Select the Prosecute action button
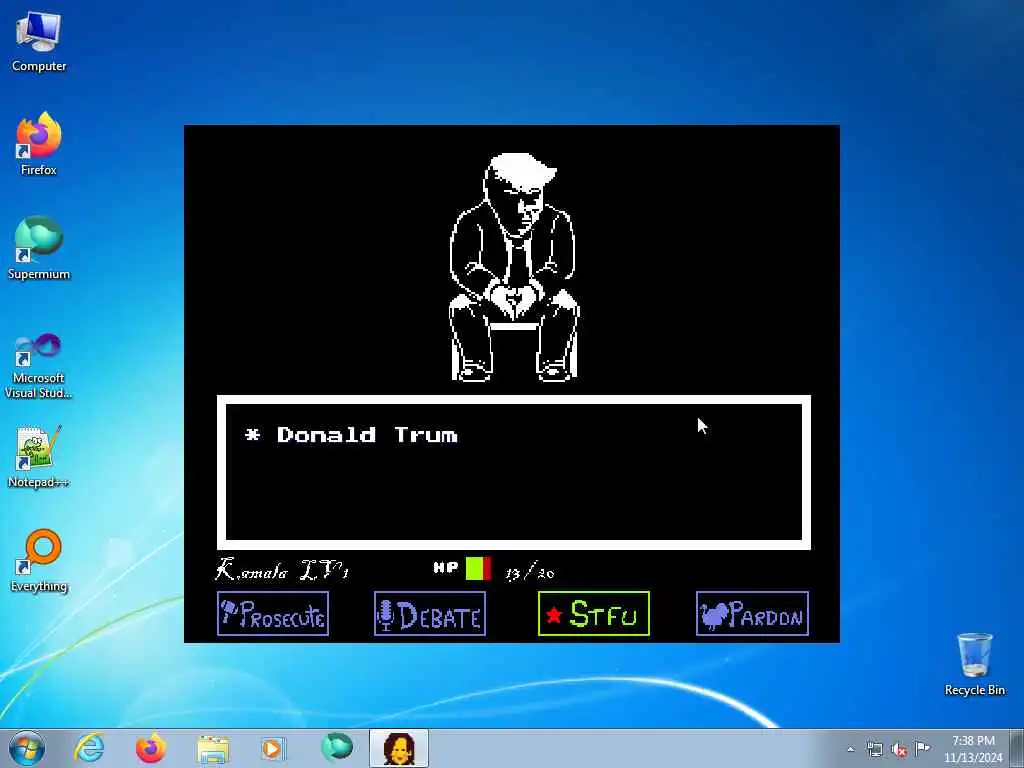The width and height of the screenshot is (1024, 768). tap(273, 613)
